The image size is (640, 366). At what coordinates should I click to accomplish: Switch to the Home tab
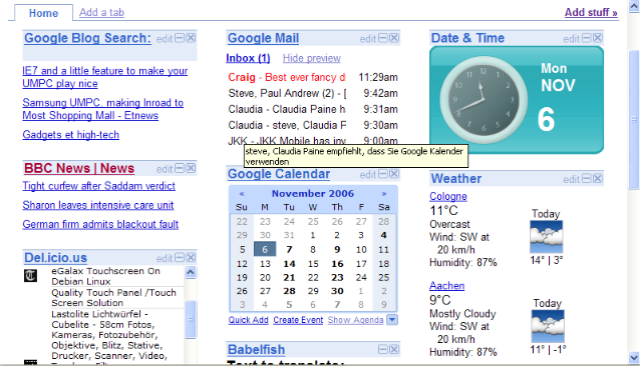(x=43, y=13)
